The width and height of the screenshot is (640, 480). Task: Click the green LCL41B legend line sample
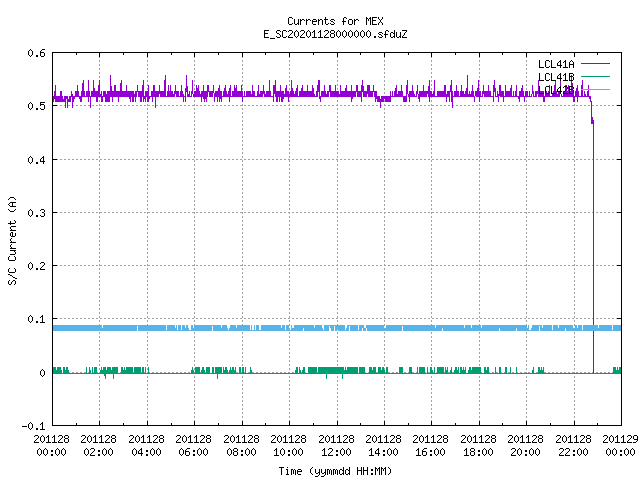[595, 76]
